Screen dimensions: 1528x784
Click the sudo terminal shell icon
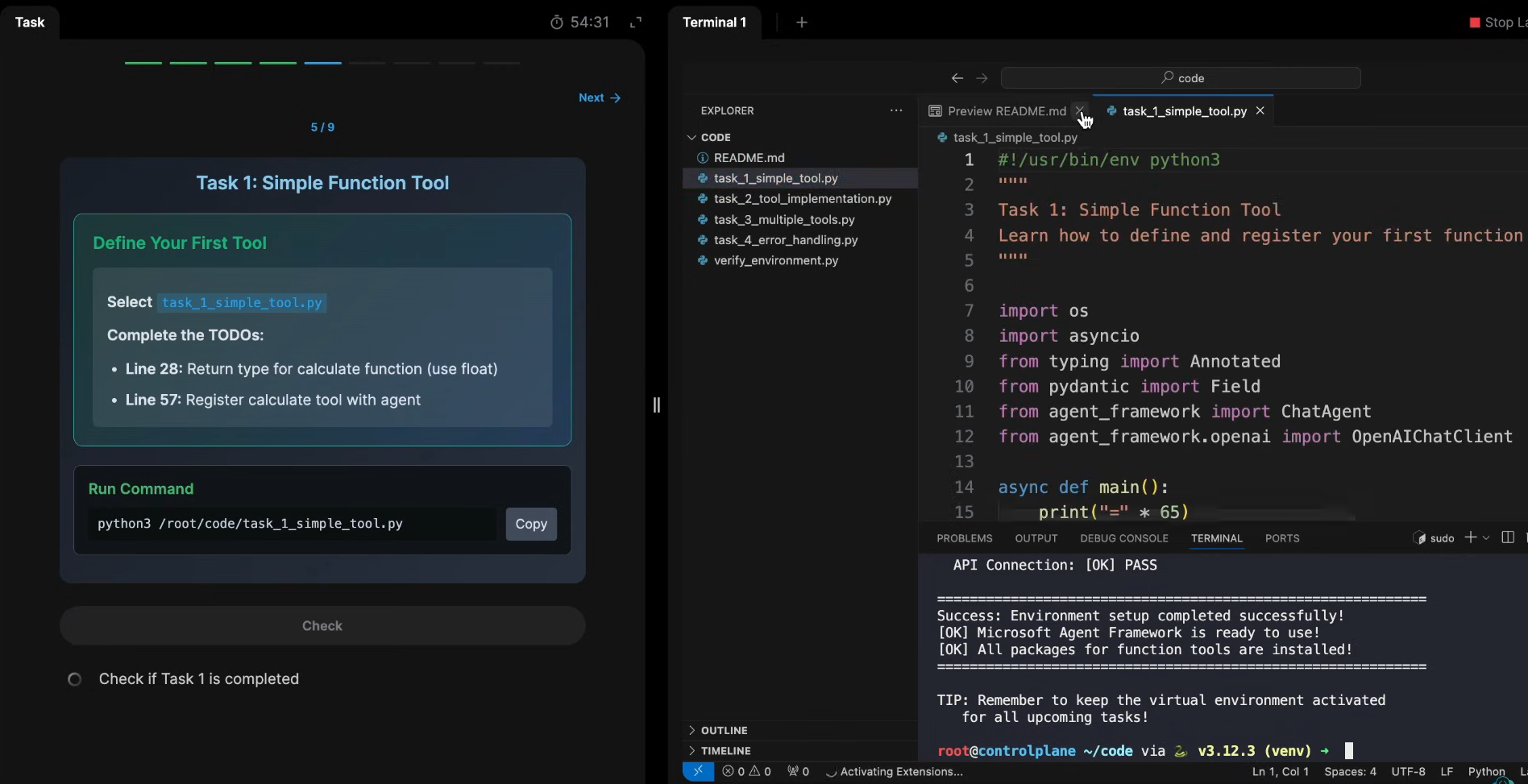[x=1420, y=538]
